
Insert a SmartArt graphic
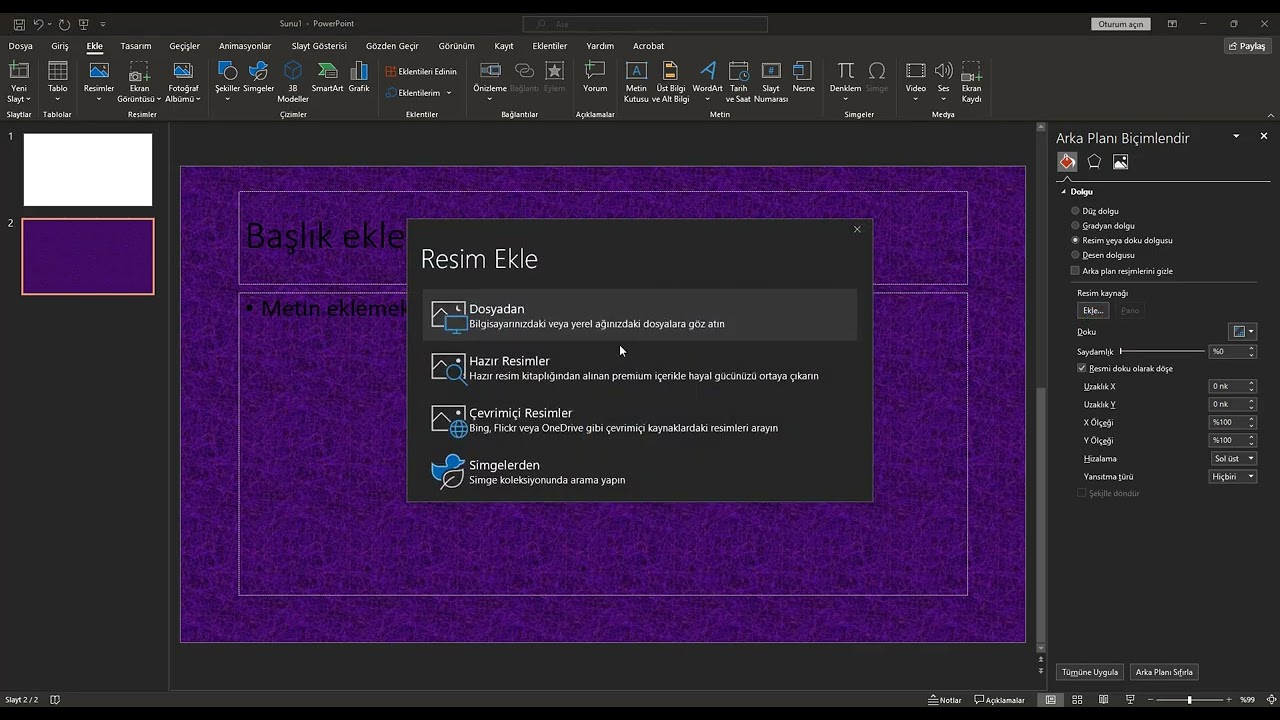(327, 77)
